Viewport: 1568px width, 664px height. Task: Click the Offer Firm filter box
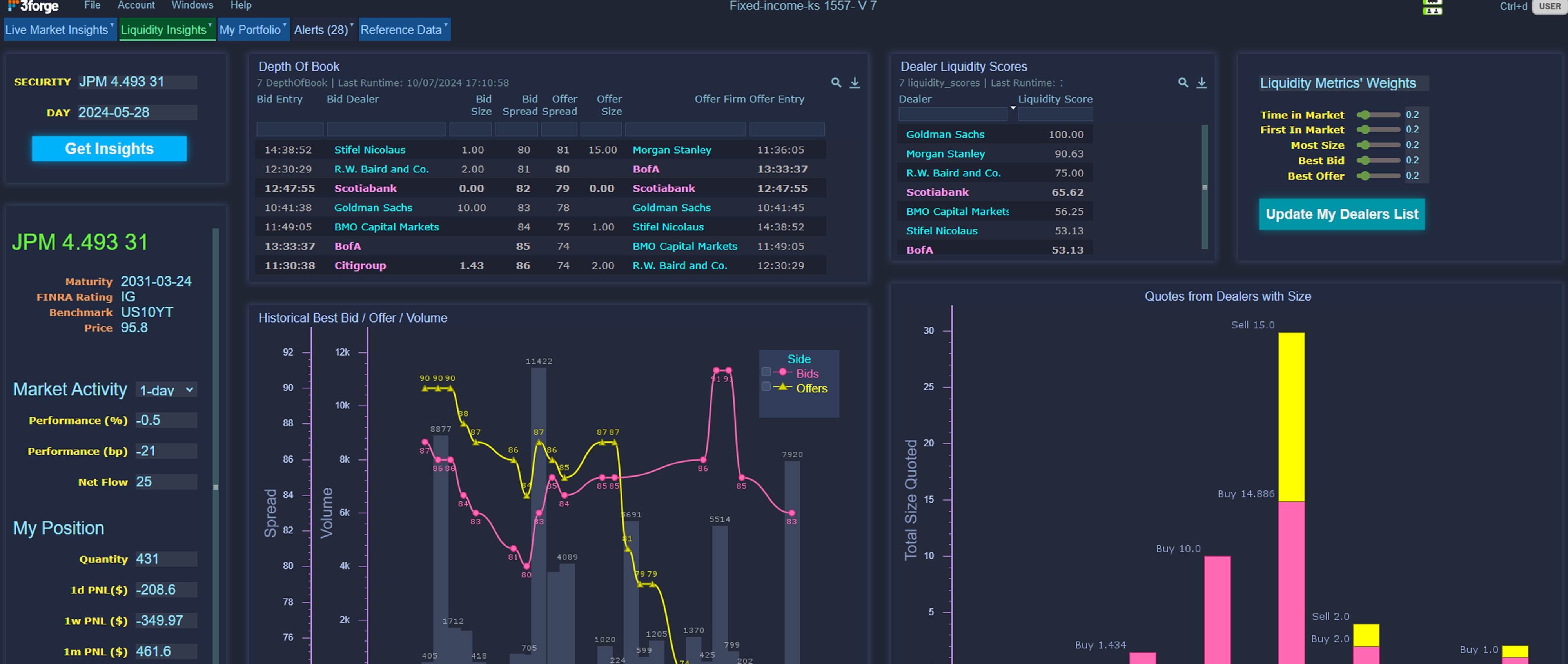[x=685, y=129]
